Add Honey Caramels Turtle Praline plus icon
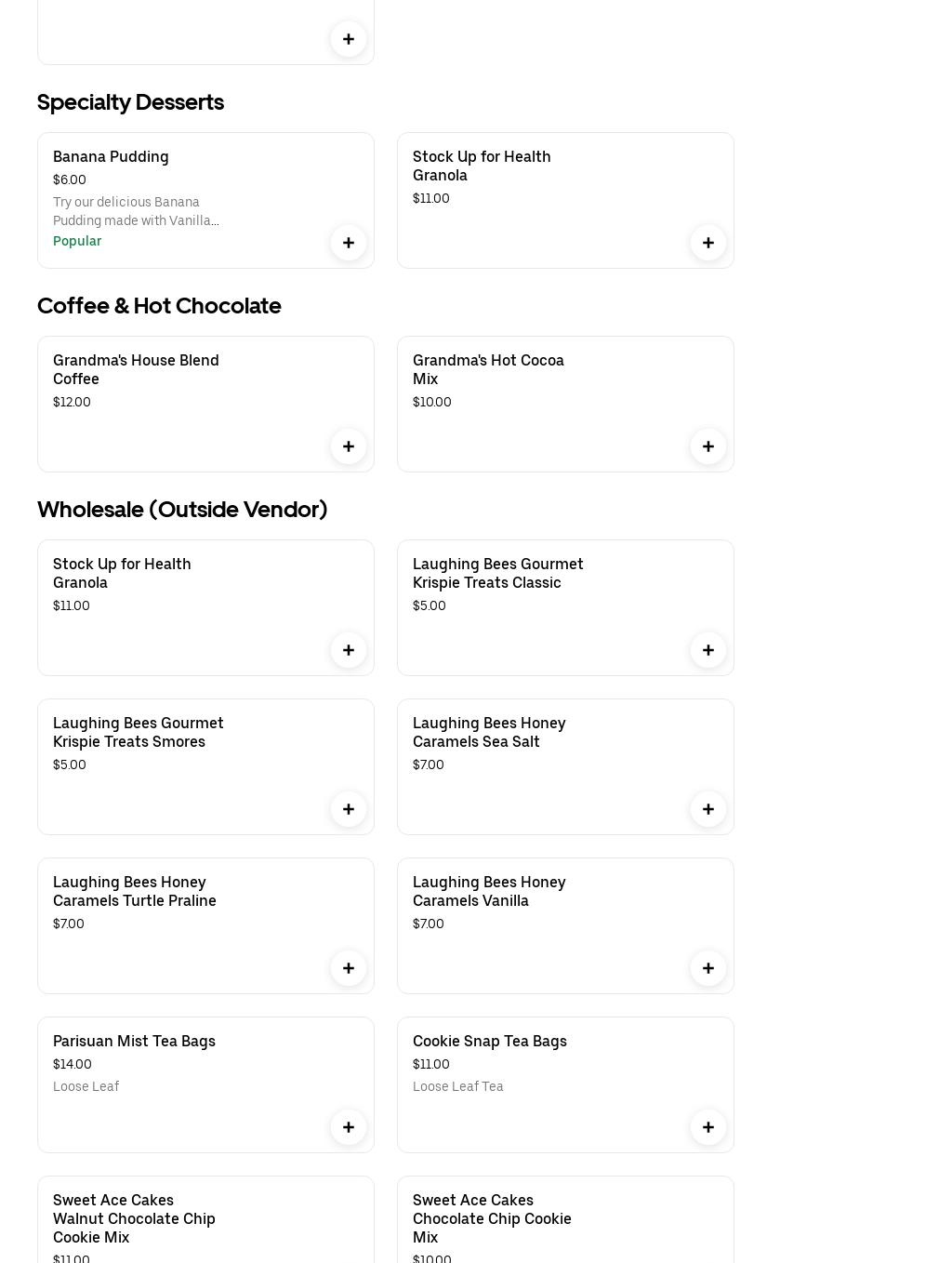Image resolution: width=952 pixels, height=1263 pixels. coord(349,968)
